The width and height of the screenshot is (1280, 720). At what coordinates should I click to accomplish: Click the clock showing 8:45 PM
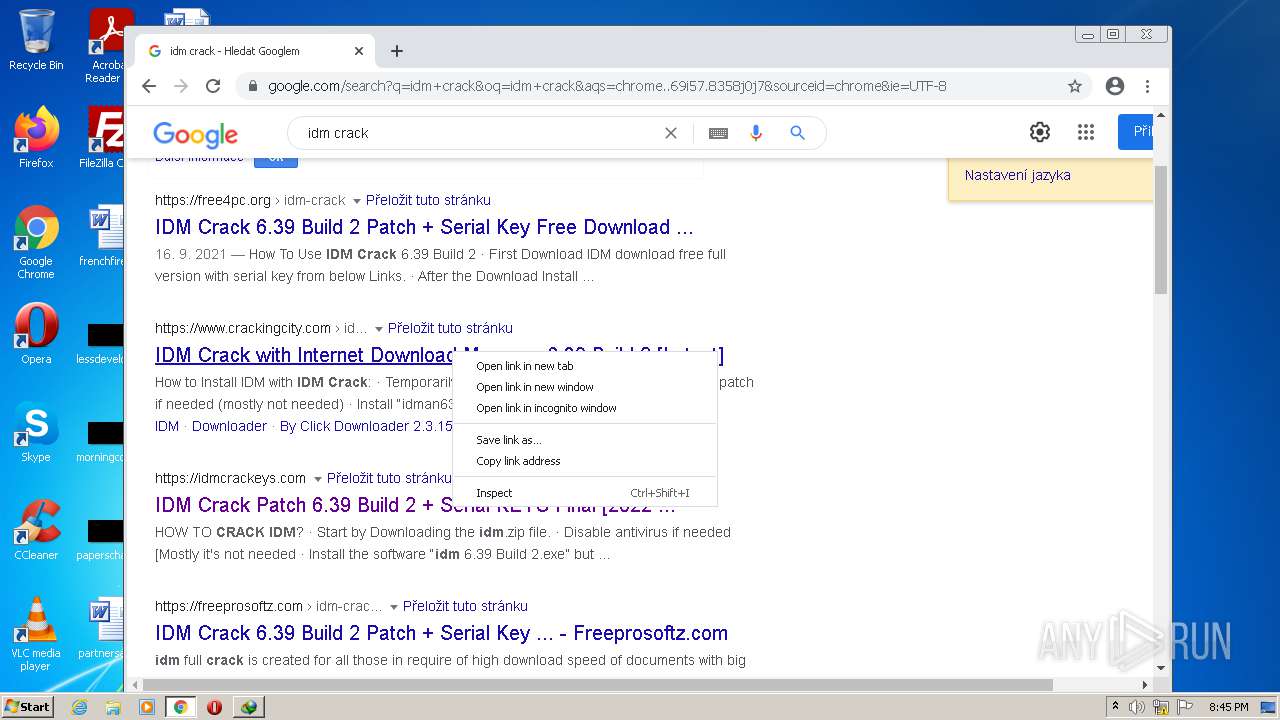click(x=1228, y=707)
